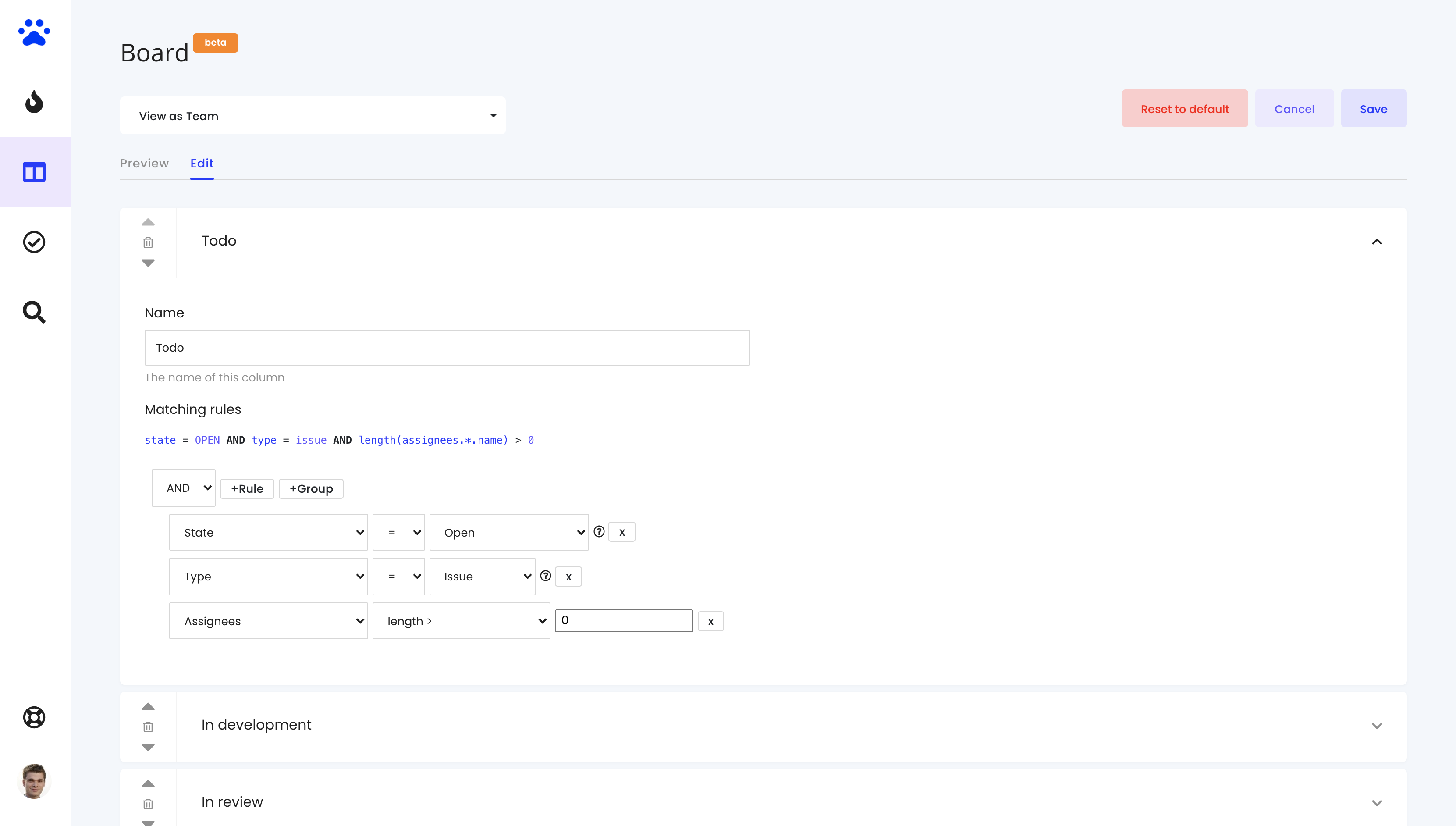The image size is (1456, 826).
Task: Click the matching rules query text
Action: click(339, 440)
